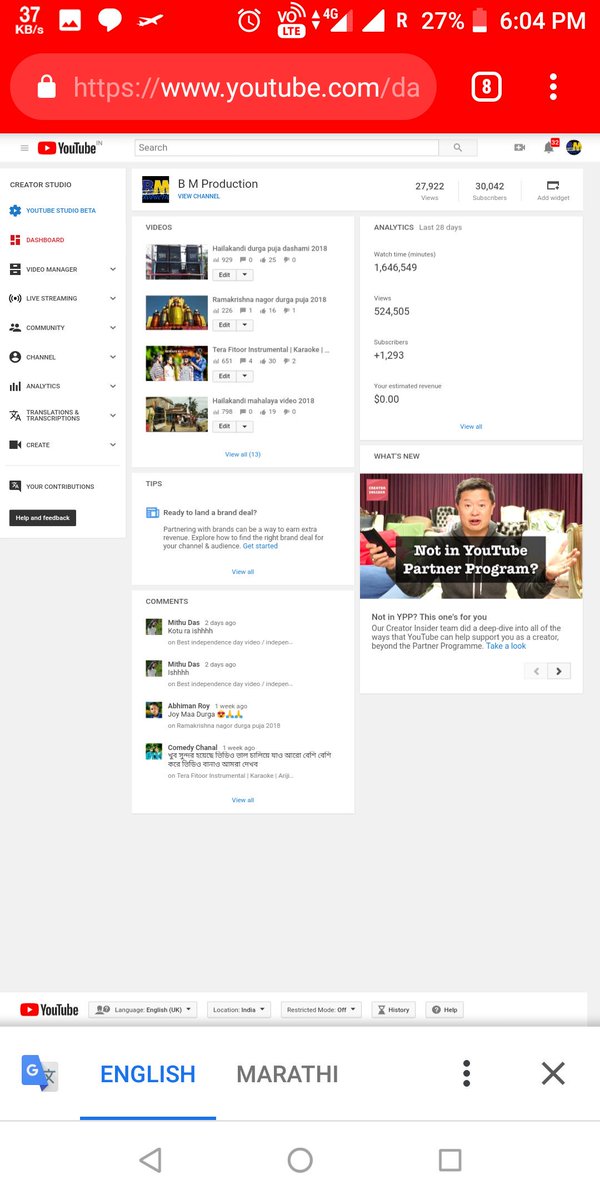
Task: Click Take a look link
Action: 506,646
